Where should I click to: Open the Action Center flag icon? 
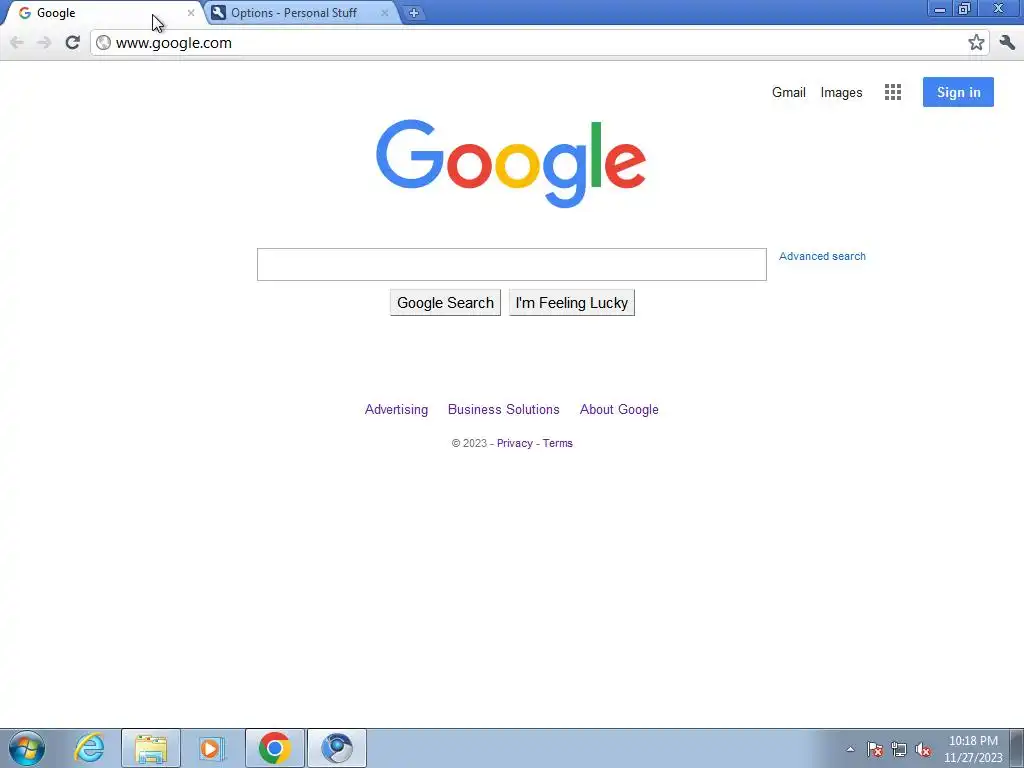coord(874,749)
